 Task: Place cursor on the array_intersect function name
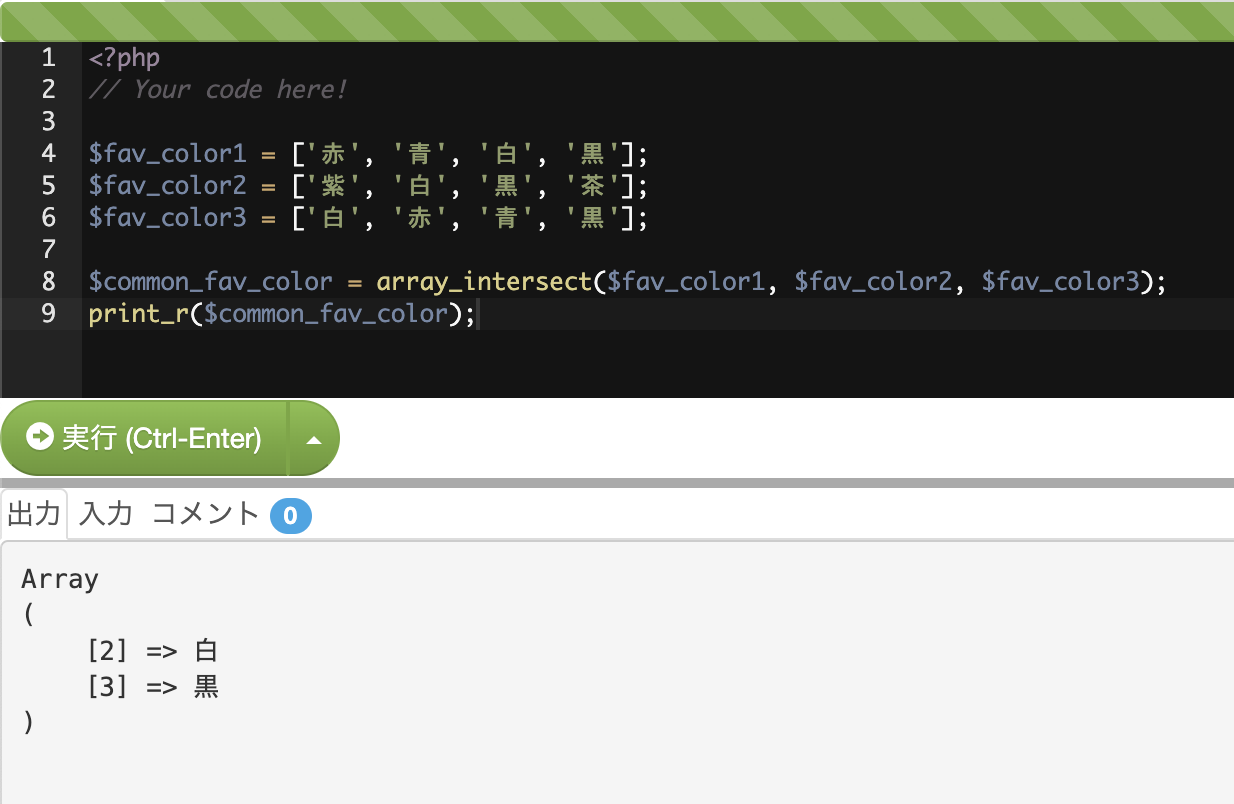tap(484, 282)
